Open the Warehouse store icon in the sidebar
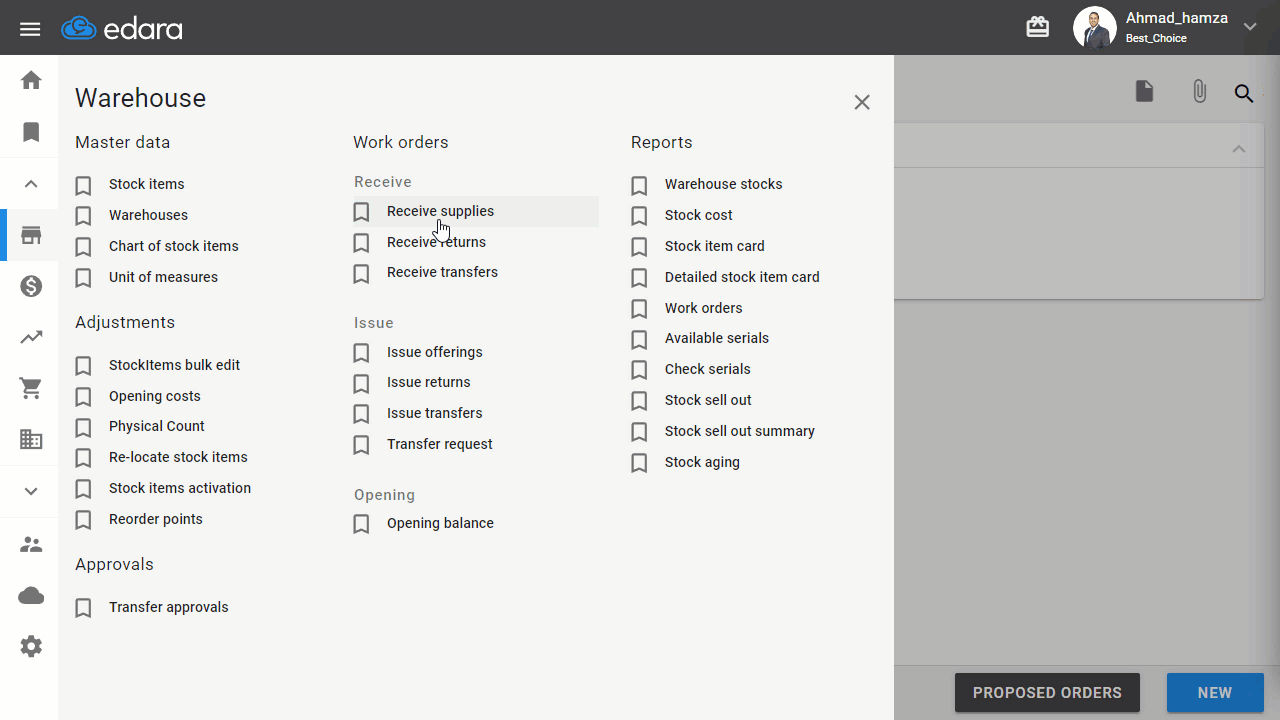 (x=31, y=236)
